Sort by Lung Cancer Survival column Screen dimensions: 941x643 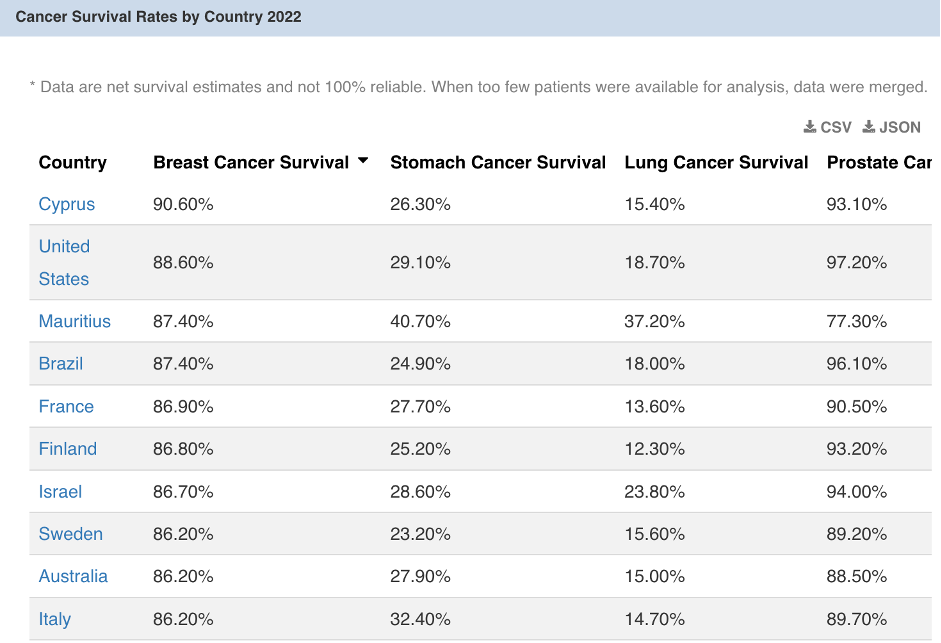tap(716, 162)
